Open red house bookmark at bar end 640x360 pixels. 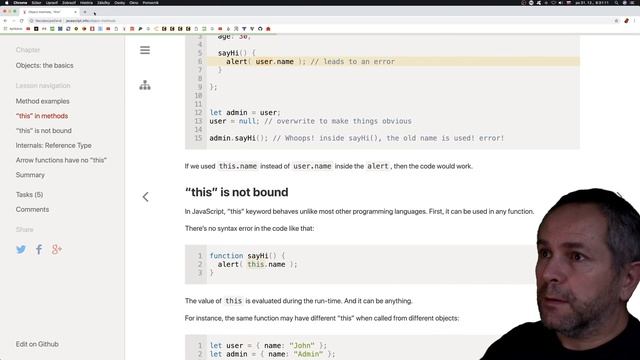[x=268, y=29]
